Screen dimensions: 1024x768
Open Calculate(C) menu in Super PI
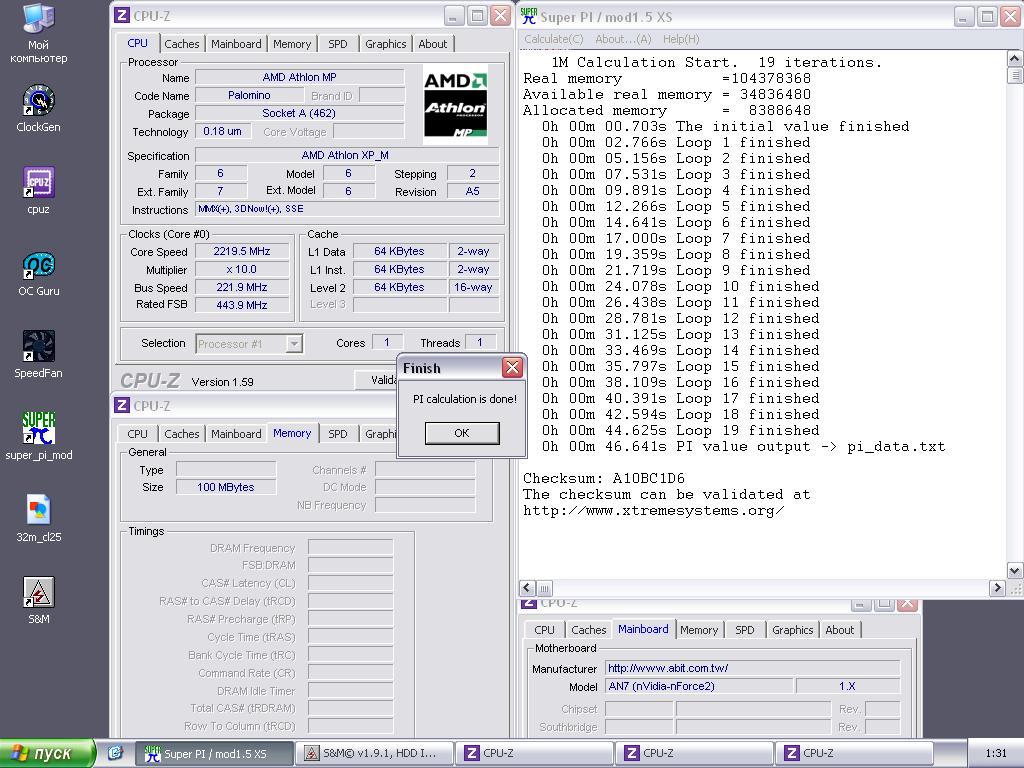tap(554, 39)
